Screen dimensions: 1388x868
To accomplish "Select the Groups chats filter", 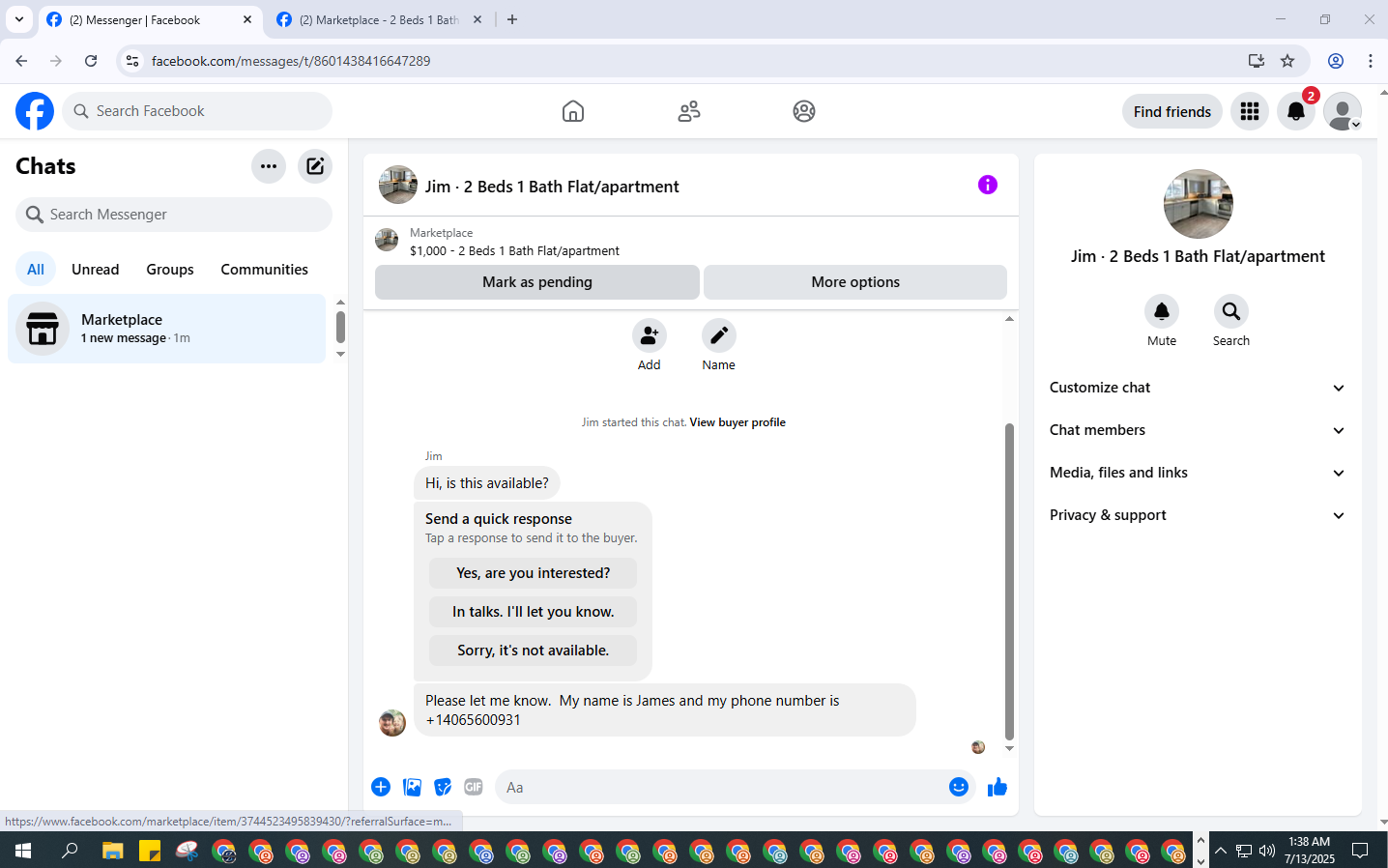I will point(170,270).
